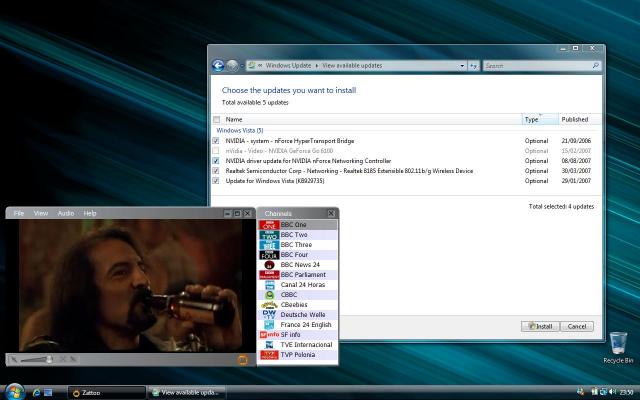
Task: Open the address bar history dropdown
Action: tap(462, 66)
